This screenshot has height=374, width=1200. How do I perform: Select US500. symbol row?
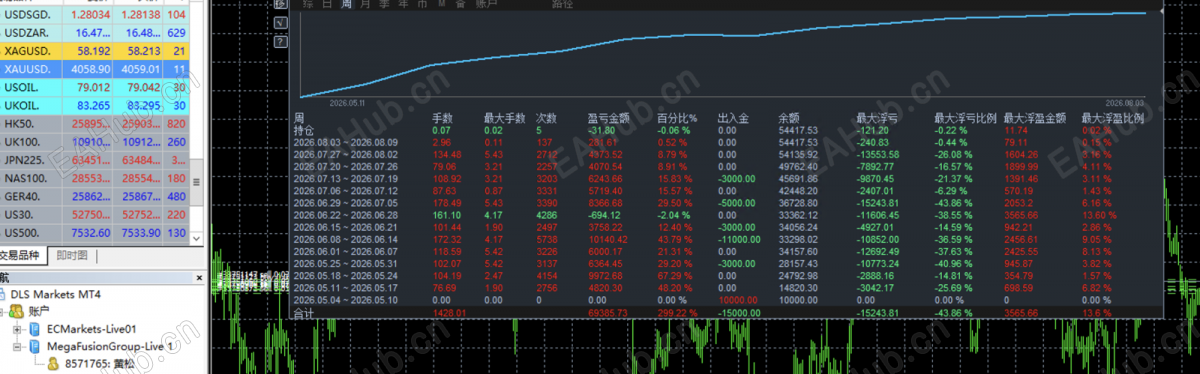coord(95,234)
